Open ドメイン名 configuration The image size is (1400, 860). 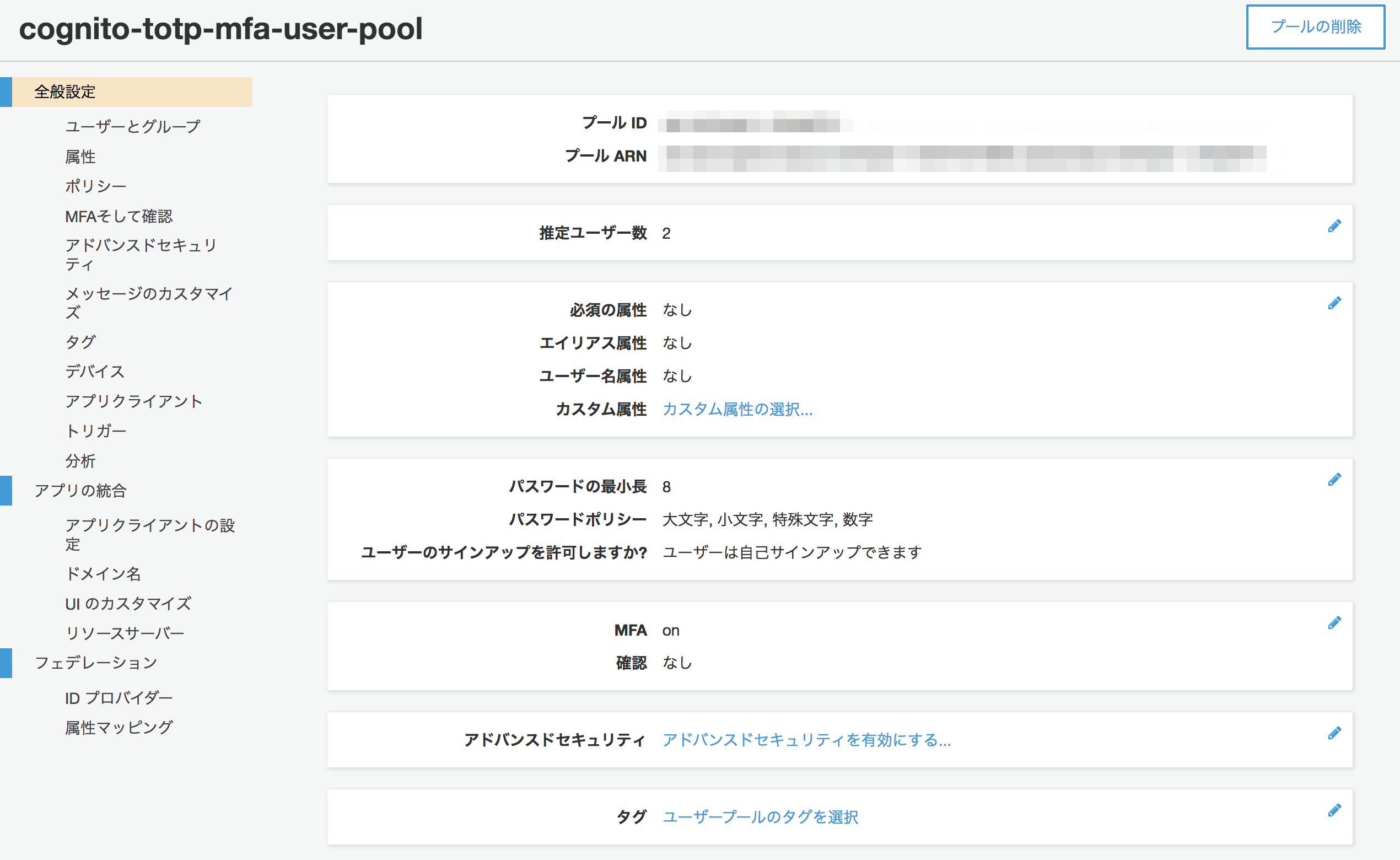pos(104,574)
